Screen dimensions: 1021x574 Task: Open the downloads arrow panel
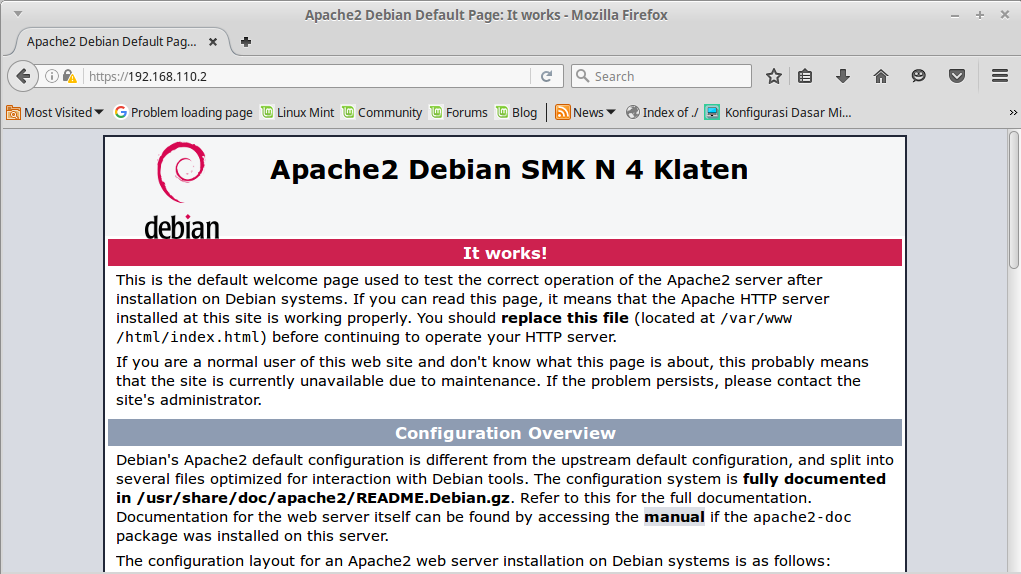[x=843, y=76]
